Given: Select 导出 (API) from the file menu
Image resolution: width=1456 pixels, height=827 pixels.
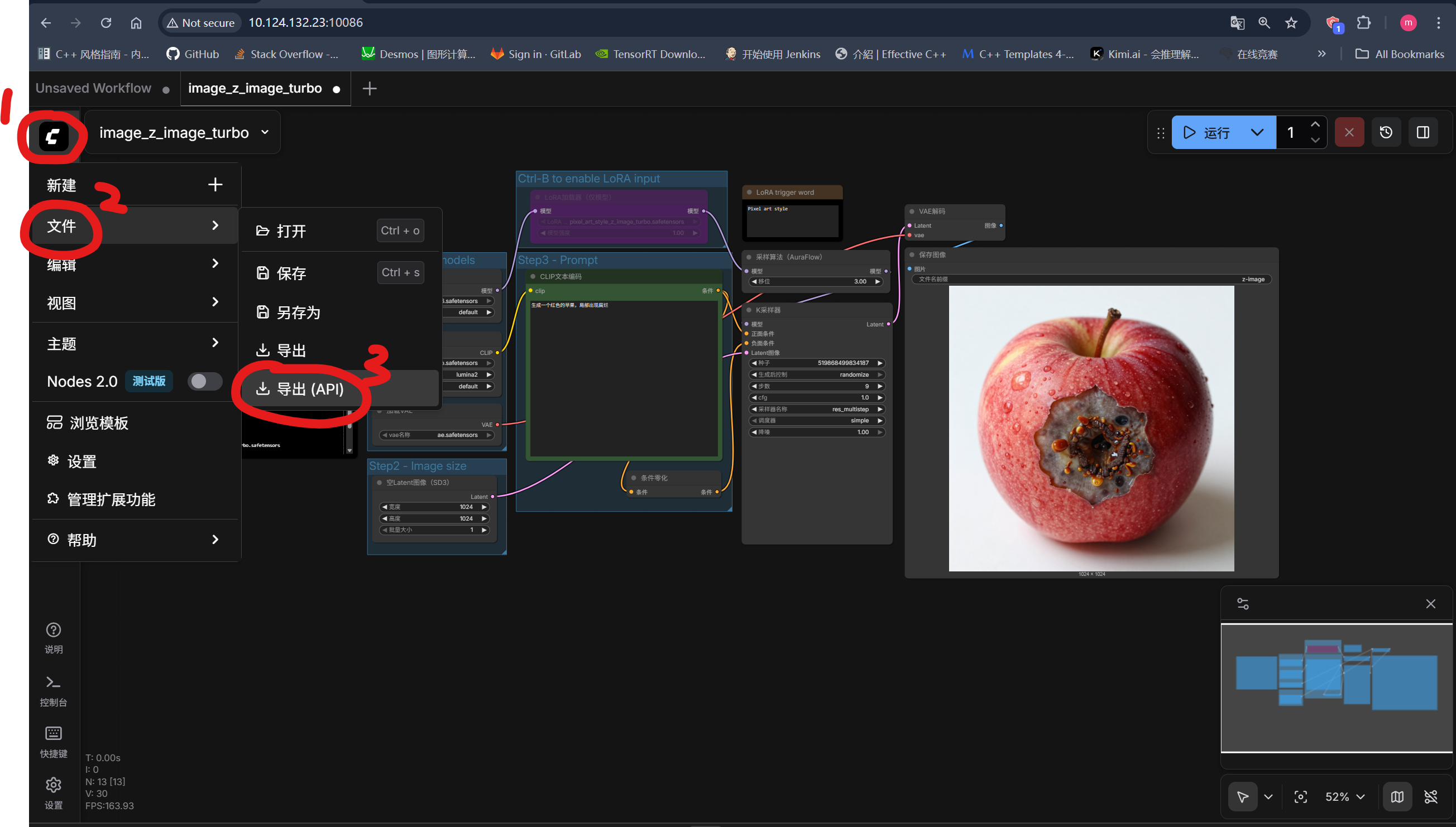Looking at the screenshot, I should [x=310, y=390].
